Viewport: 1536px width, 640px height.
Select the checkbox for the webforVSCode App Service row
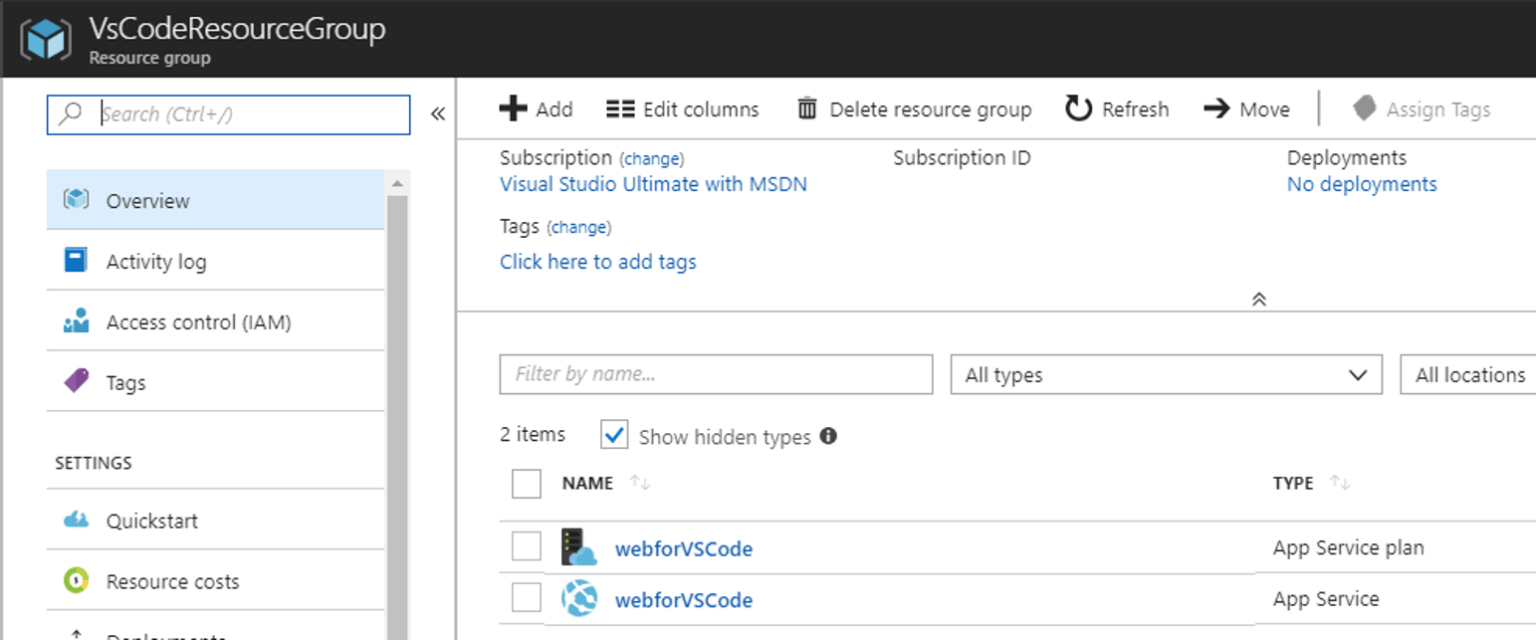tap(526, 600)
